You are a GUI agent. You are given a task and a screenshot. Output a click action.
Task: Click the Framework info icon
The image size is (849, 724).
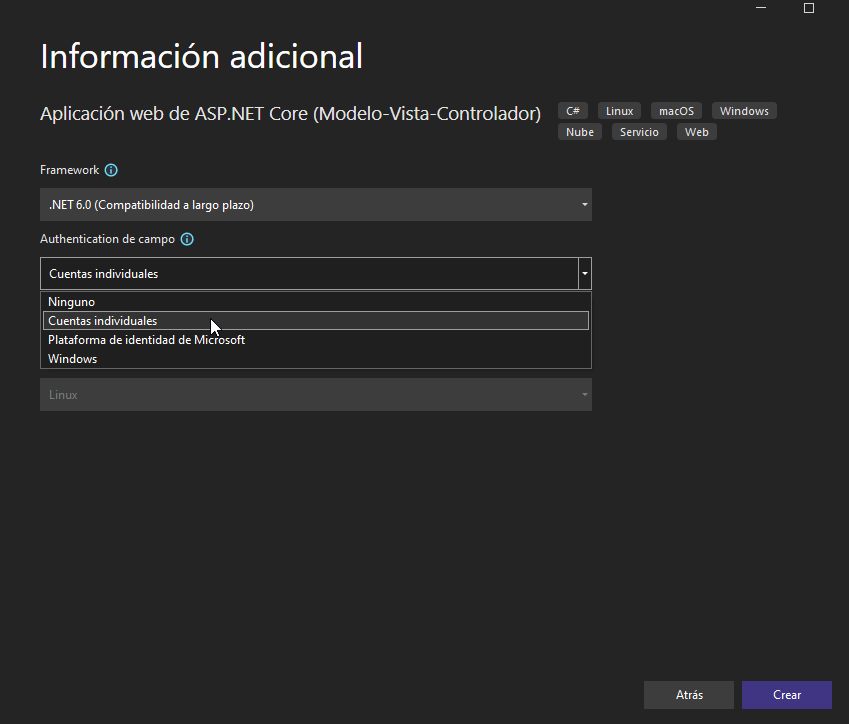[109, 170]
